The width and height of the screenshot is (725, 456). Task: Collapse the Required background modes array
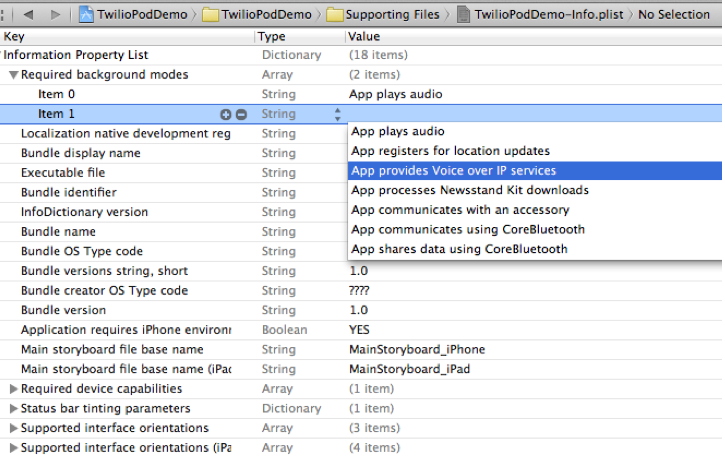pos(13,75)
